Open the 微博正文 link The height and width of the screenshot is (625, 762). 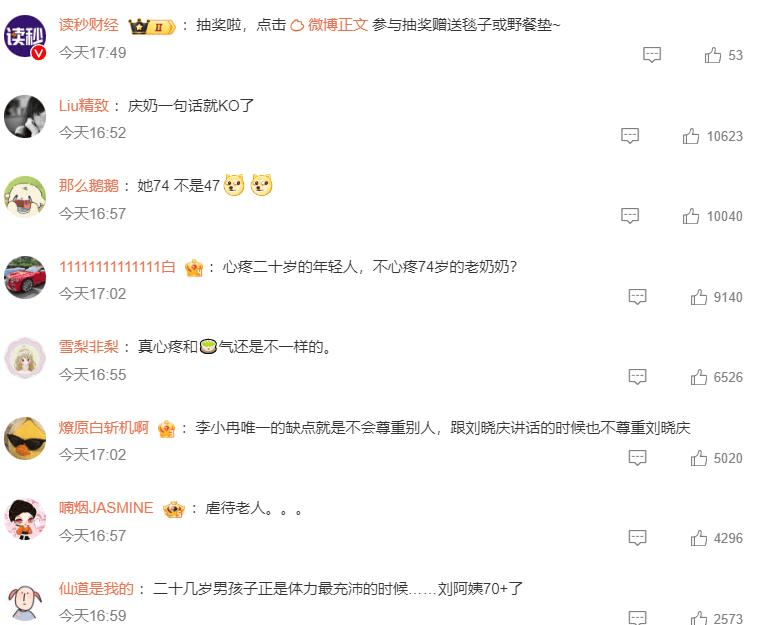point(329,25)
